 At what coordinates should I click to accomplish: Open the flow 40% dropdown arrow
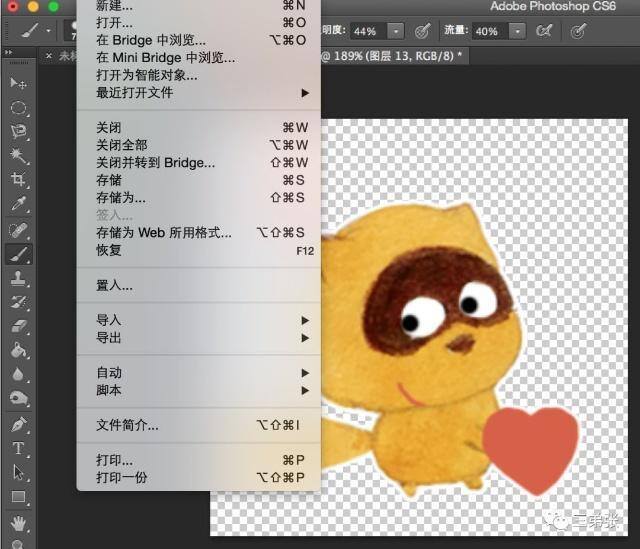coord(517,31)
